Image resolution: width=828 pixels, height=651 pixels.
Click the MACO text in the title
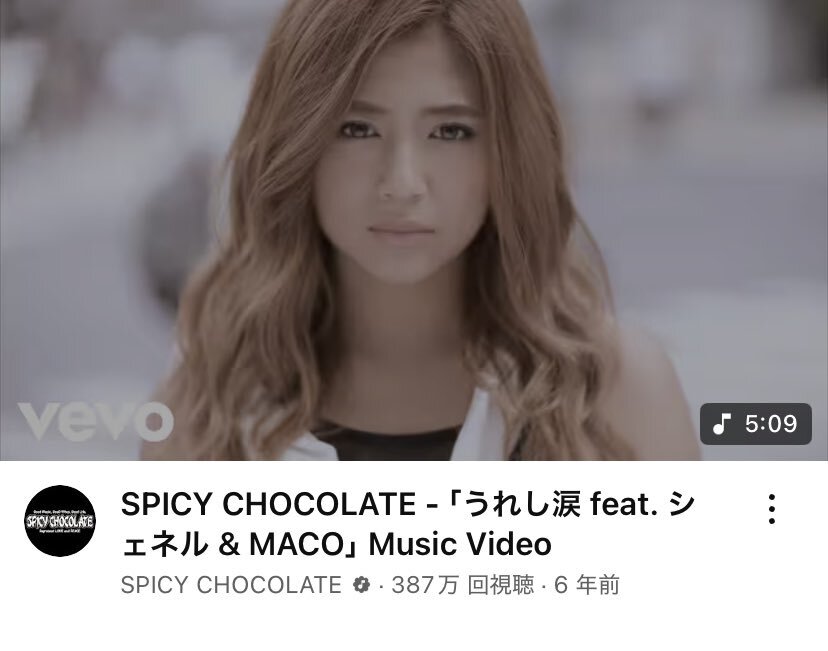click(x=296, y=544)
